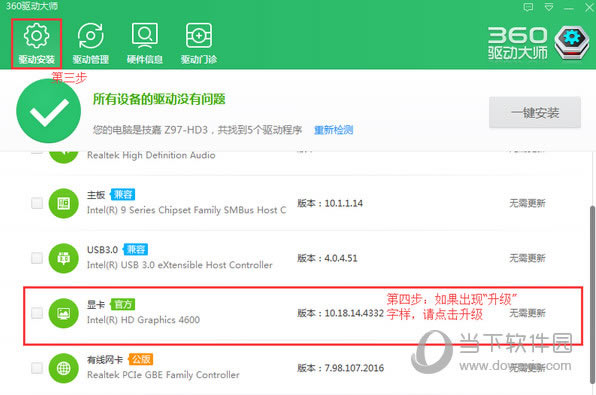The width and height of the screenshot is (596, 395).
Task: Click the 360驱动大师 window title text
Action: click(x=32, y=6)
